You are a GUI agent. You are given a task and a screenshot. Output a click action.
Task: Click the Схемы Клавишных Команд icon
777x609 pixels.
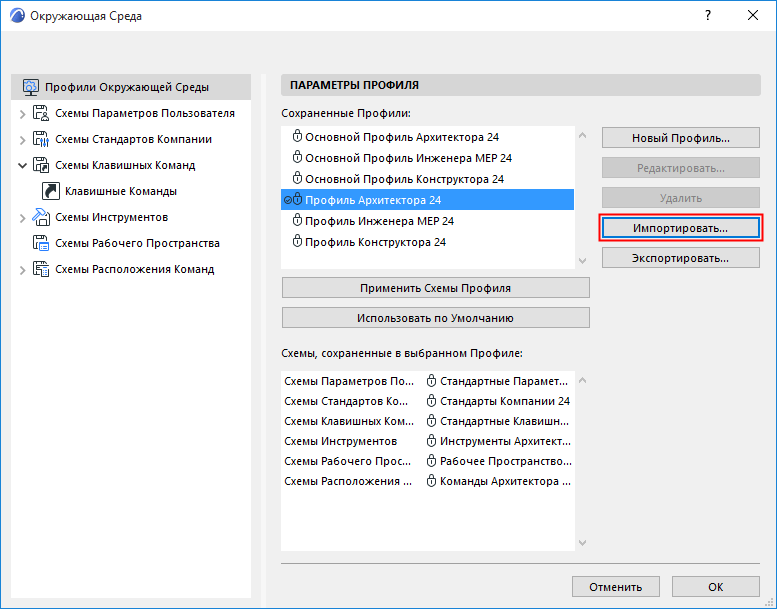41,165
